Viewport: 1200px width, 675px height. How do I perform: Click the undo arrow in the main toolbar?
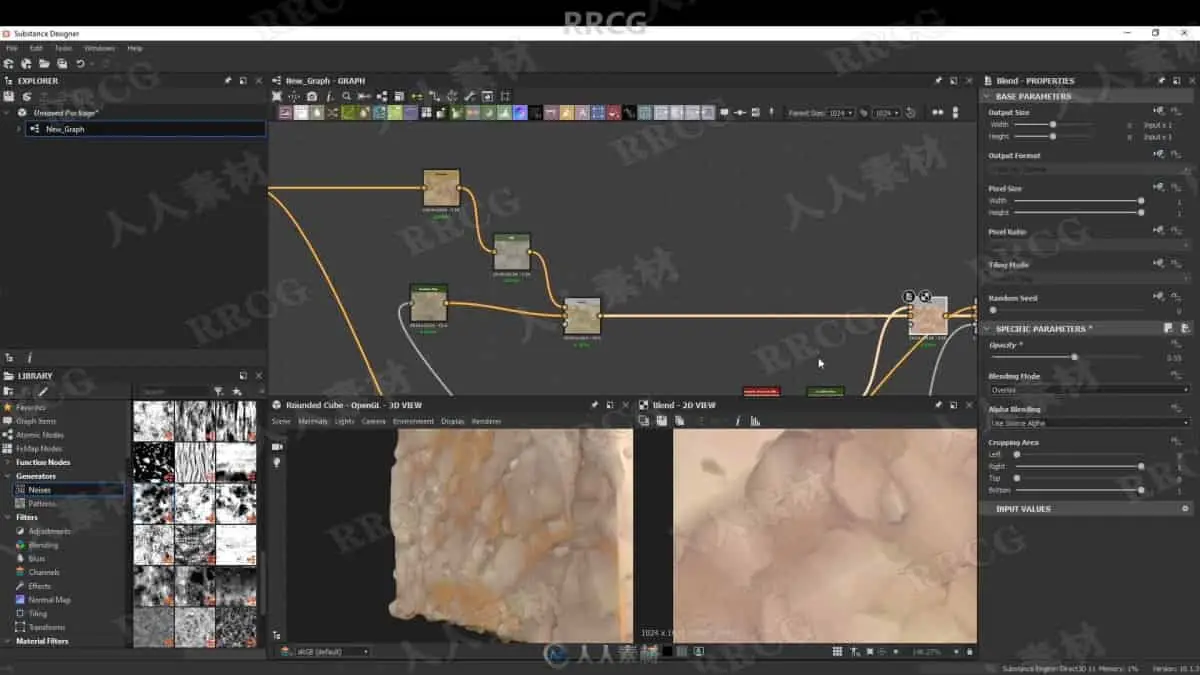pyautogui.click(x=80, y=64)
